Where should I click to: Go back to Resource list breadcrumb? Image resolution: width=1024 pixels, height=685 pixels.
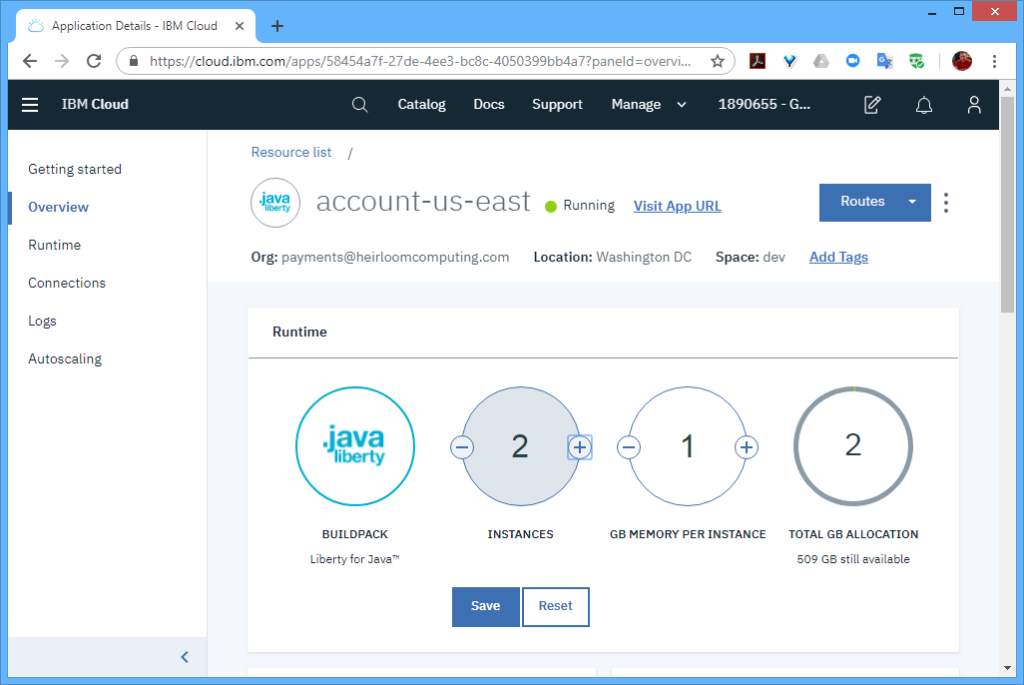[x=291, y=152]
